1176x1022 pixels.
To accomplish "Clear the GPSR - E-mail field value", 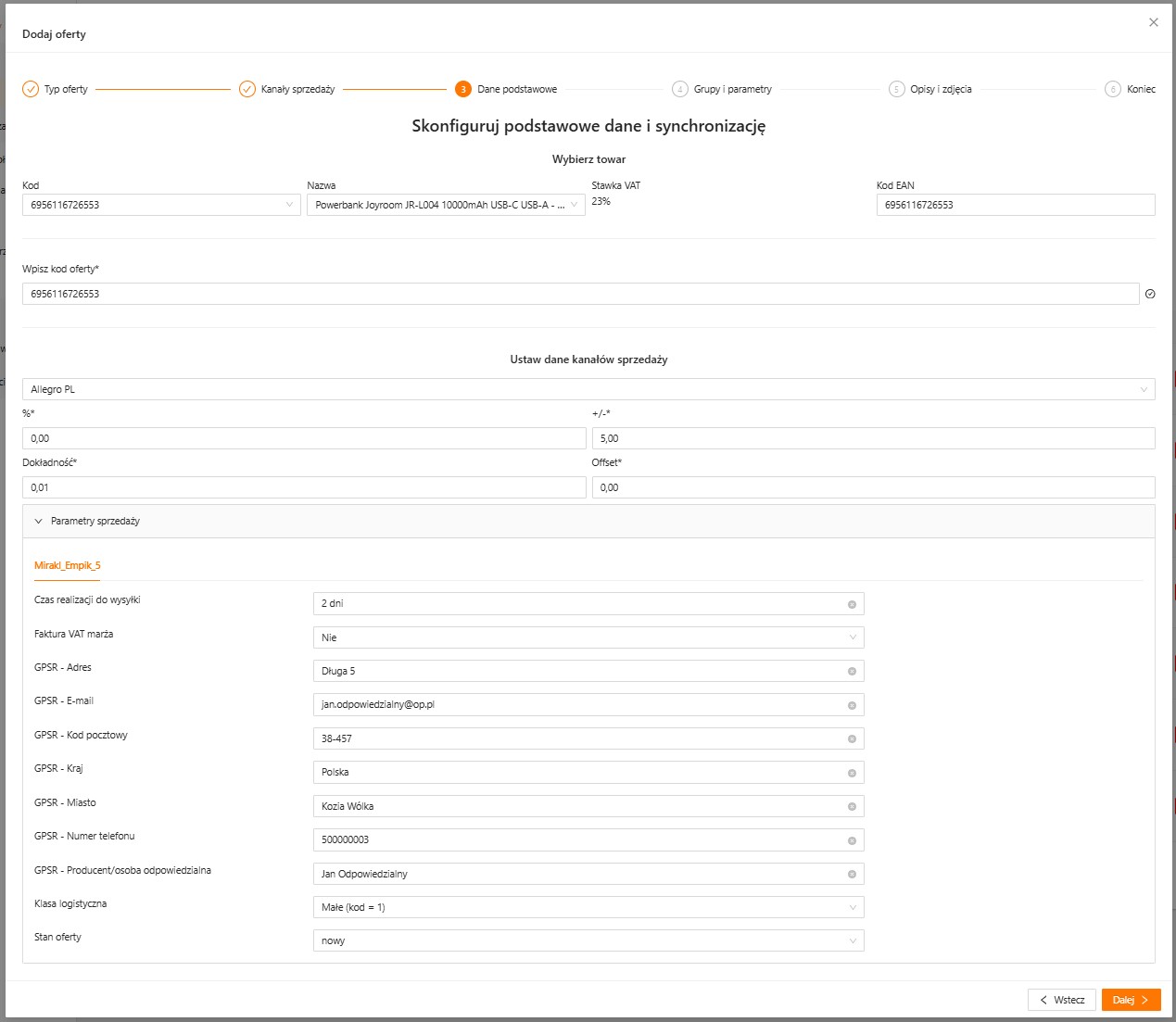I will pos(852,705).
